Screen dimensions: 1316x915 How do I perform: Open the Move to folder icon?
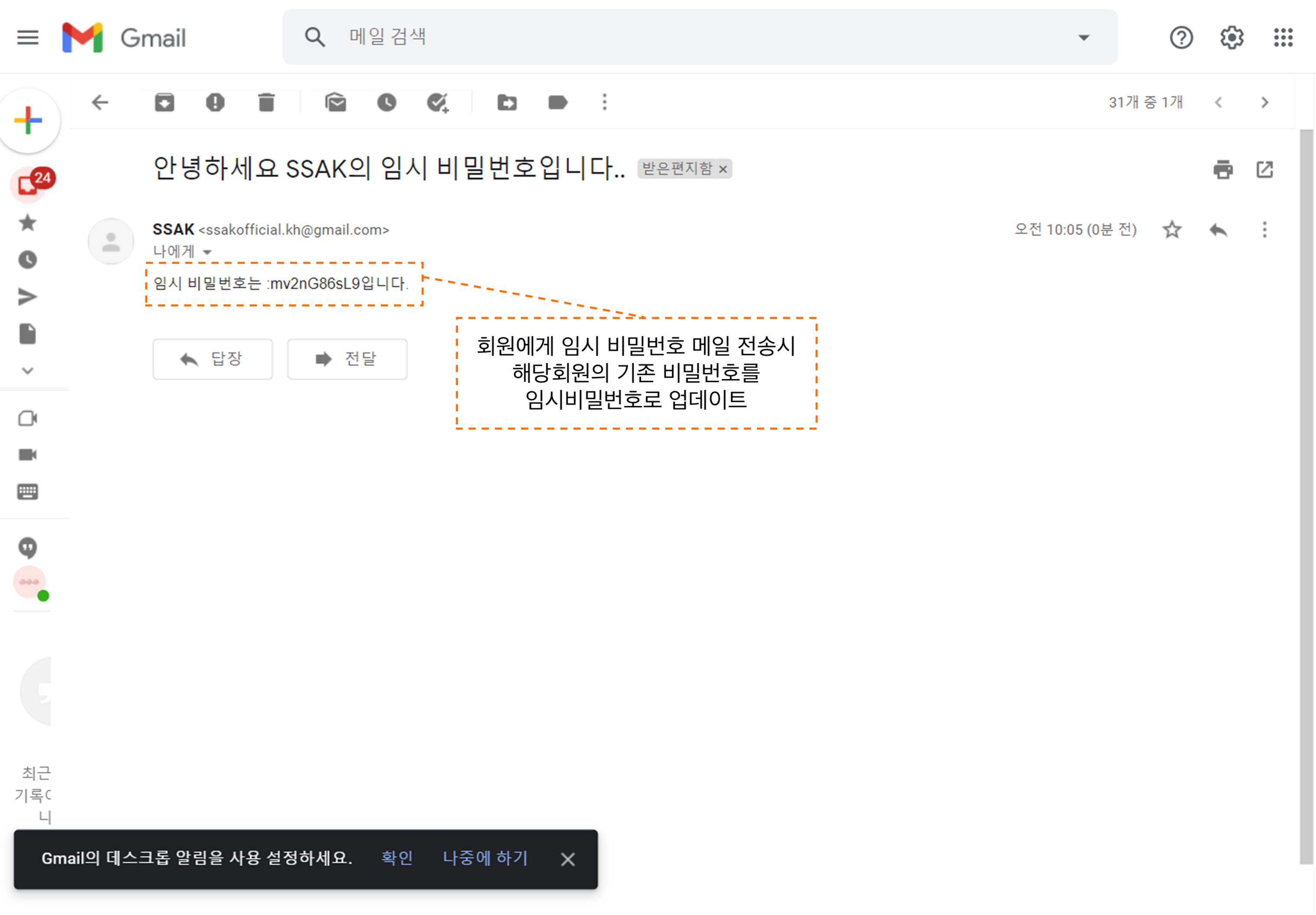click(x=507, y=102)
